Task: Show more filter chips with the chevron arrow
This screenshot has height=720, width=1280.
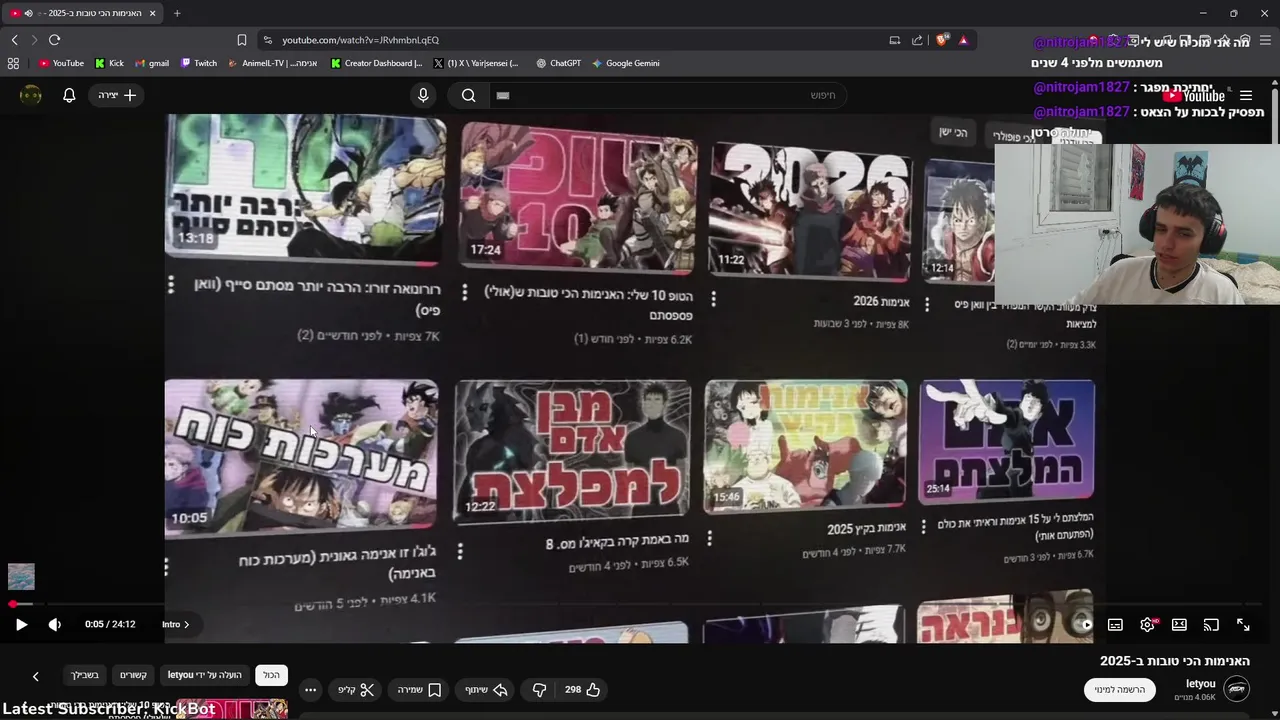Action: [35, 677]
